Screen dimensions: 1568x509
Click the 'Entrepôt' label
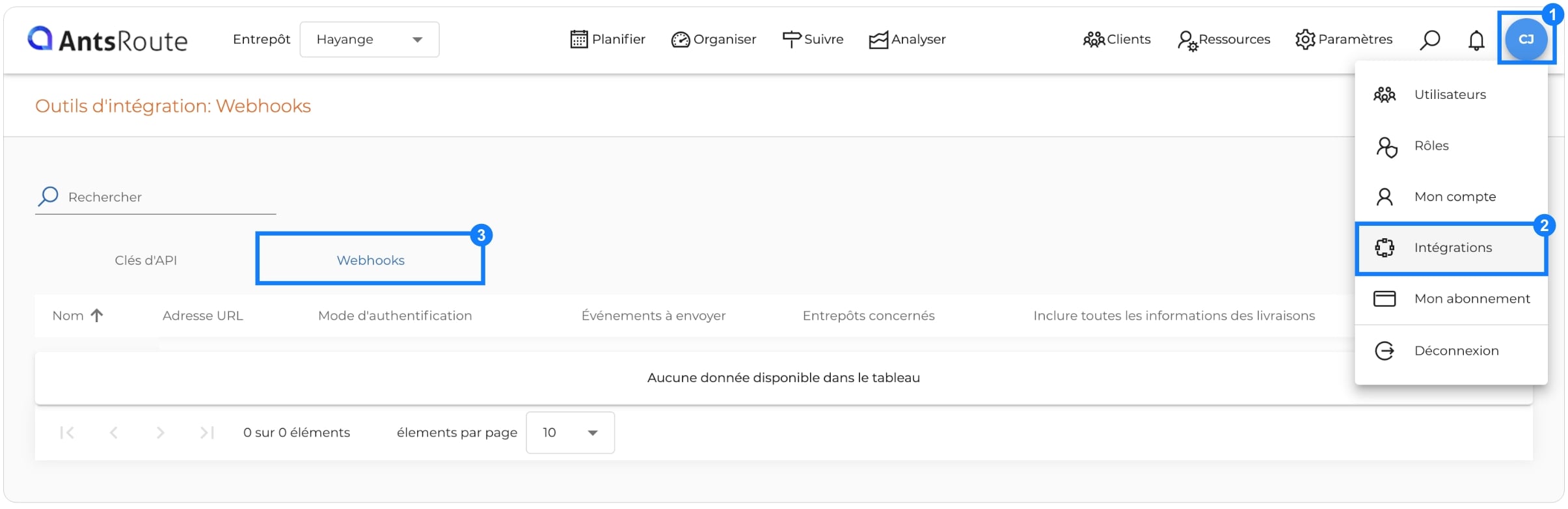coord(262,40)
